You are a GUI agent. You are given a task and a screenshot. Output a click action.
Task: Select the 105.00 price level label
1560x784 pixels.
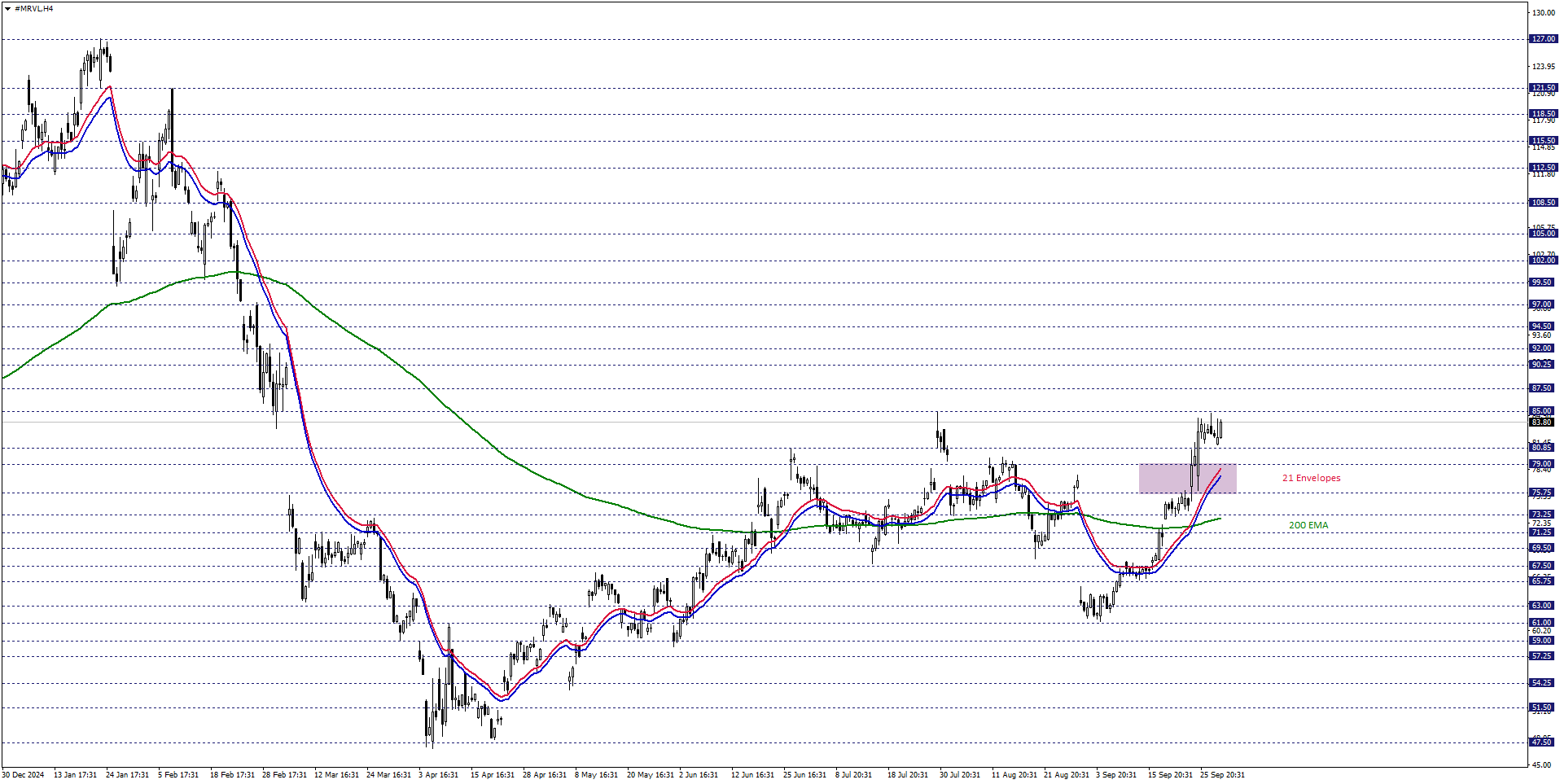(1544, 234)
